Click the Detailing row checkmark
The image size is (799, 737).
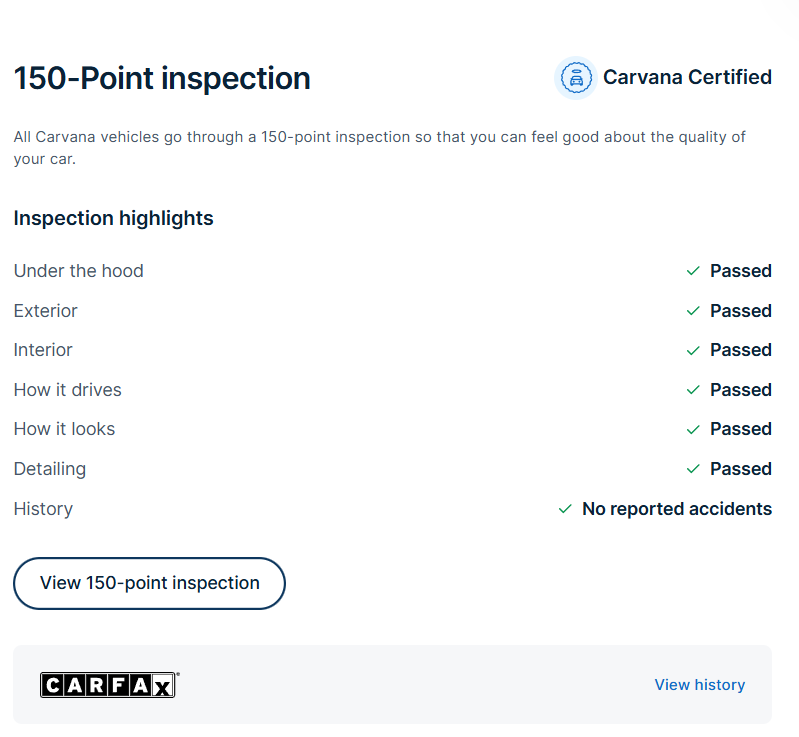692,469
